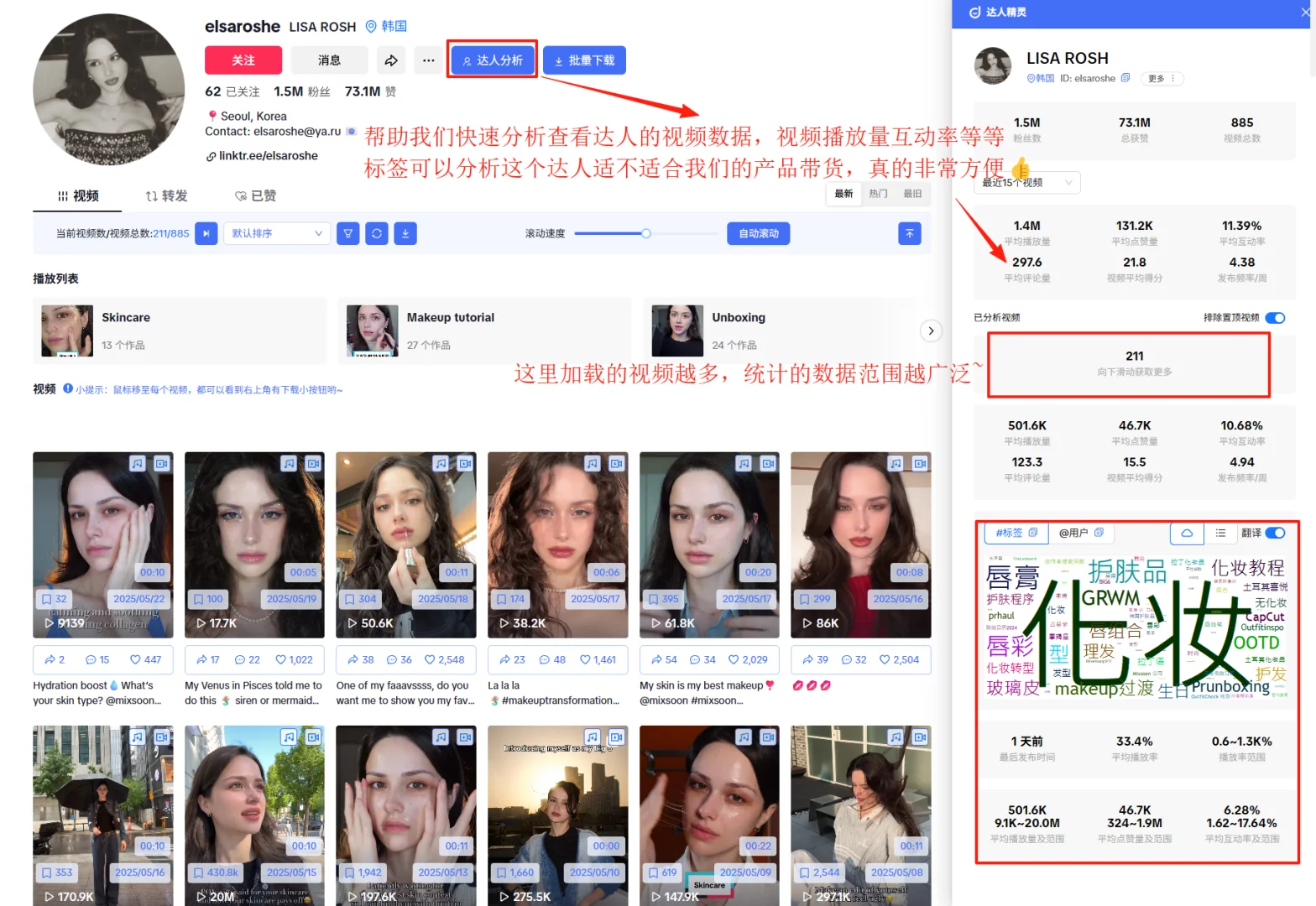1316x906 pixels.
Task: Click the copy icon next to ID: elsaroshe
Action: (x=1125, y=78)
